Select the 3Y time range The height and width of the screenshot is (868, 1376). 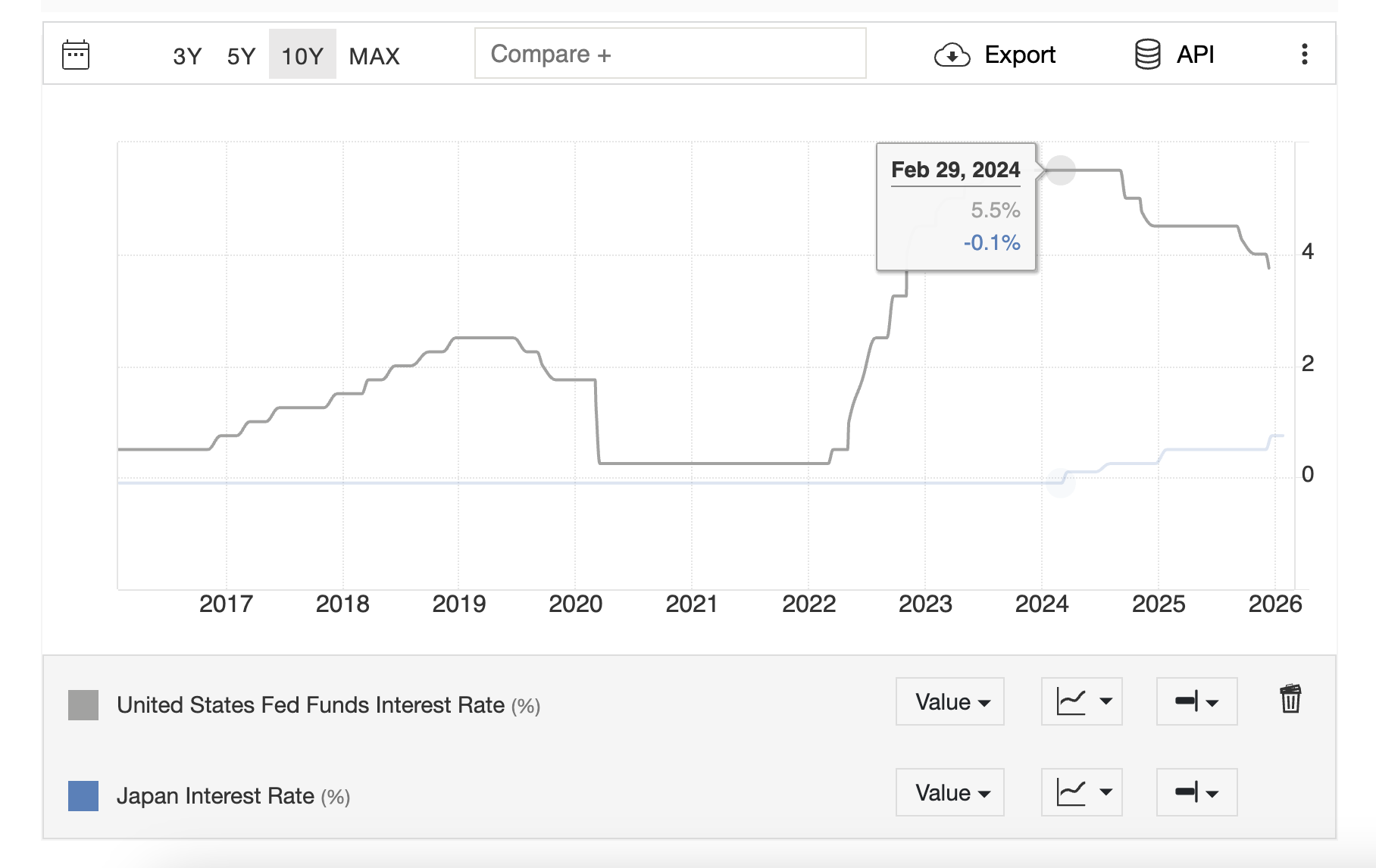pos(187,55)
